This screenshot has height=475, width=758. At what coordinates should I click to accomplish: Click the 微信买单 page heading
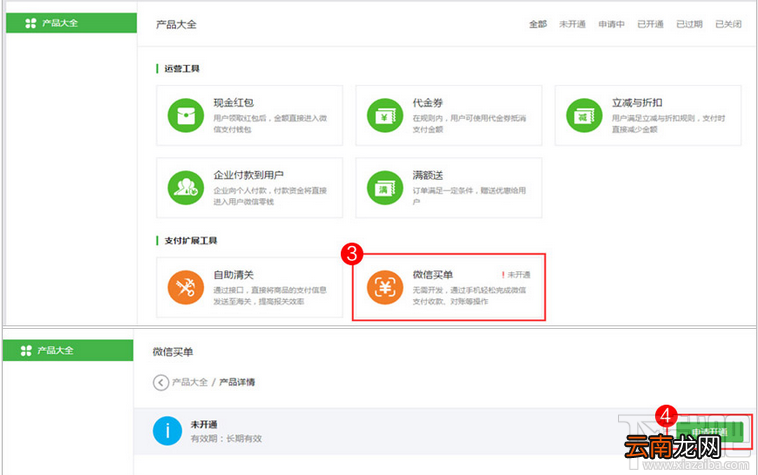pos(173,352)
